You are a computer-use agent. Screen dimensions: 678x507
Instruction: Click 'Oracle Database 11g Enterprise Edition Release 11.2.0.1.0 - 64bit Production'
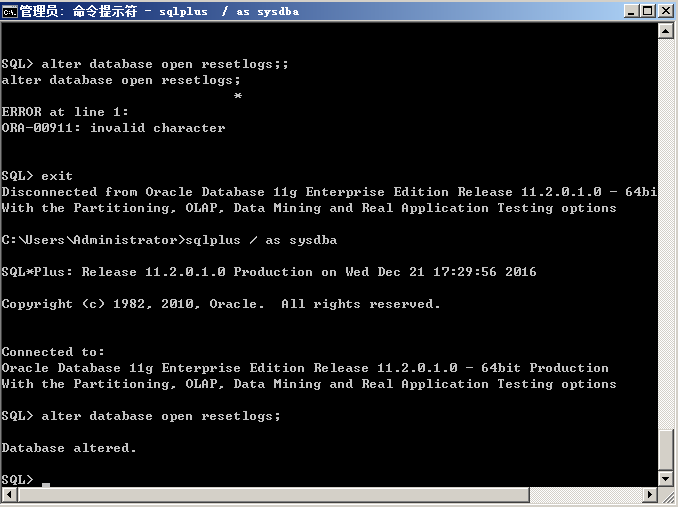pos(305,368)
